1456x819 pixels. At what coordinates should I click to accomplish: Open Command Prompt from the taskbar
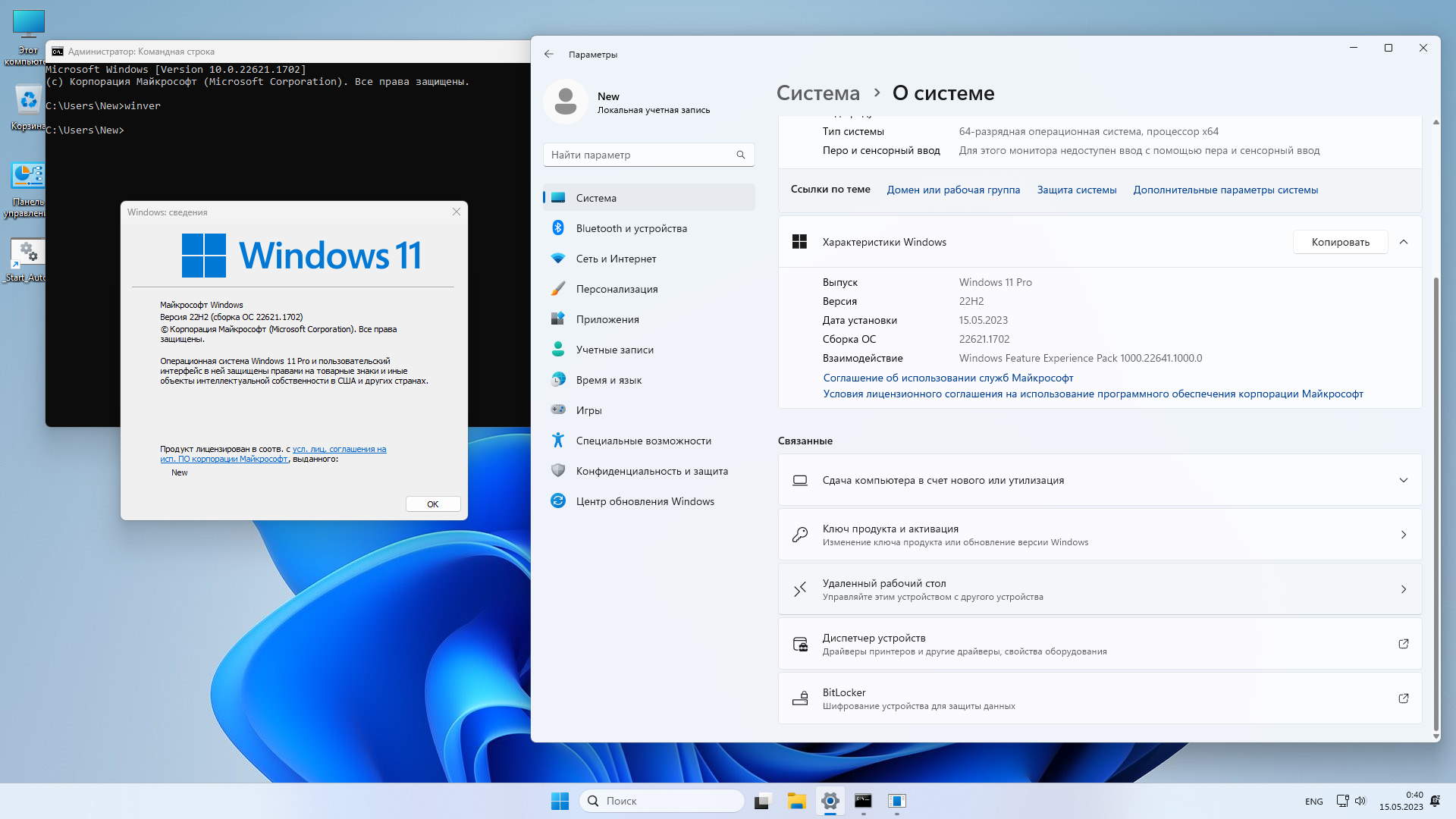click(x=863, y=801)
